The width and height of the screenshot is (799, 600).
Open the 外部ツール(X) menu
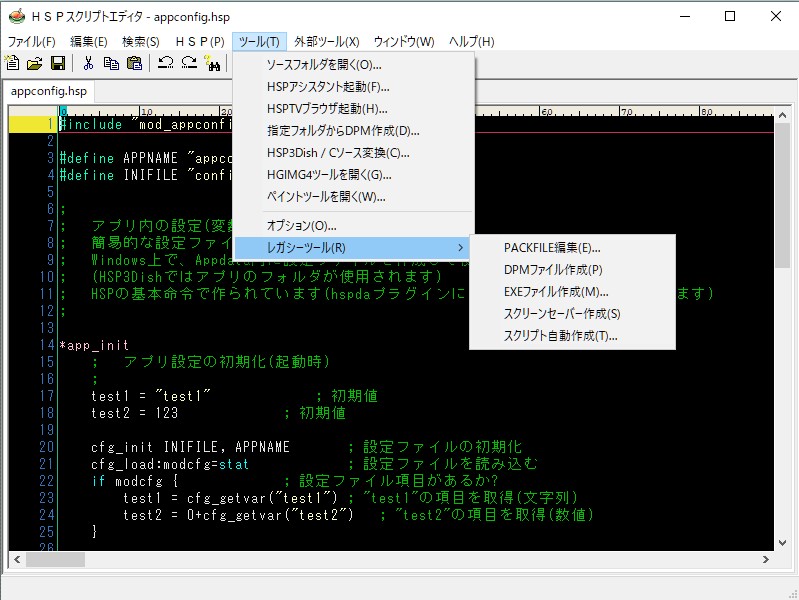pyautogui.click(x=327, y=42)
